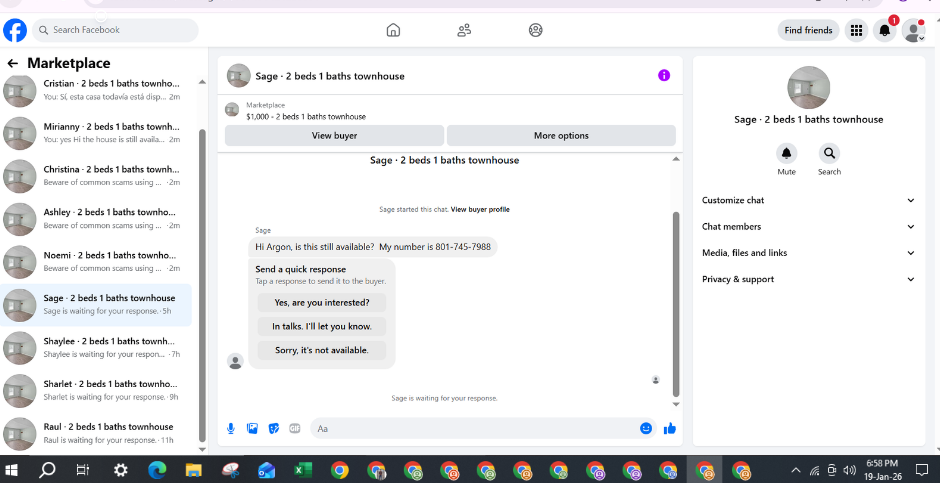Open Outlook mail from the taskbar

pyautogui.click(x=266, y=470)
